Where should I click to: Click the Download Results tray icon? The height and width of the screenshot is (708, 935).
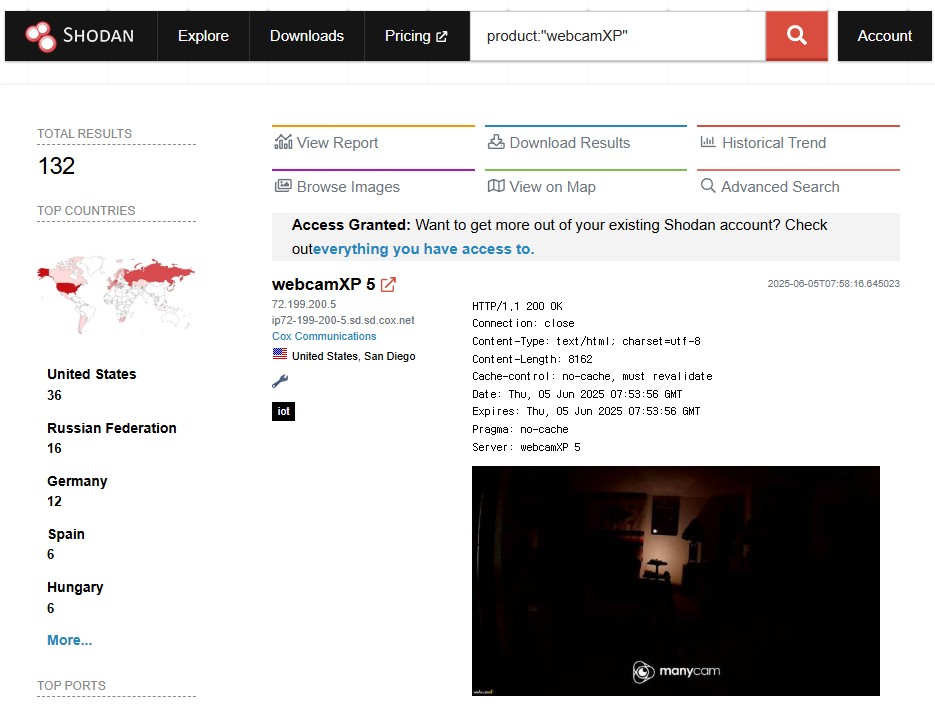(496, 142)
